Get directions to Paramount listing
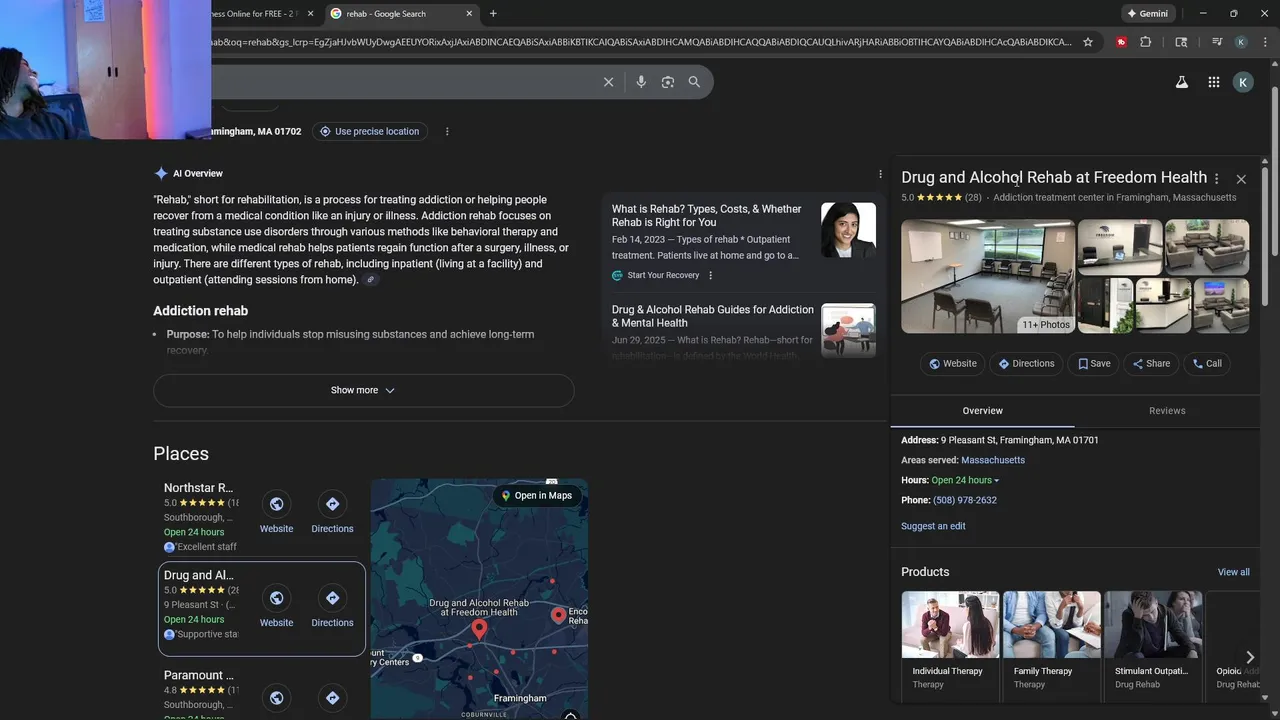 332,698
